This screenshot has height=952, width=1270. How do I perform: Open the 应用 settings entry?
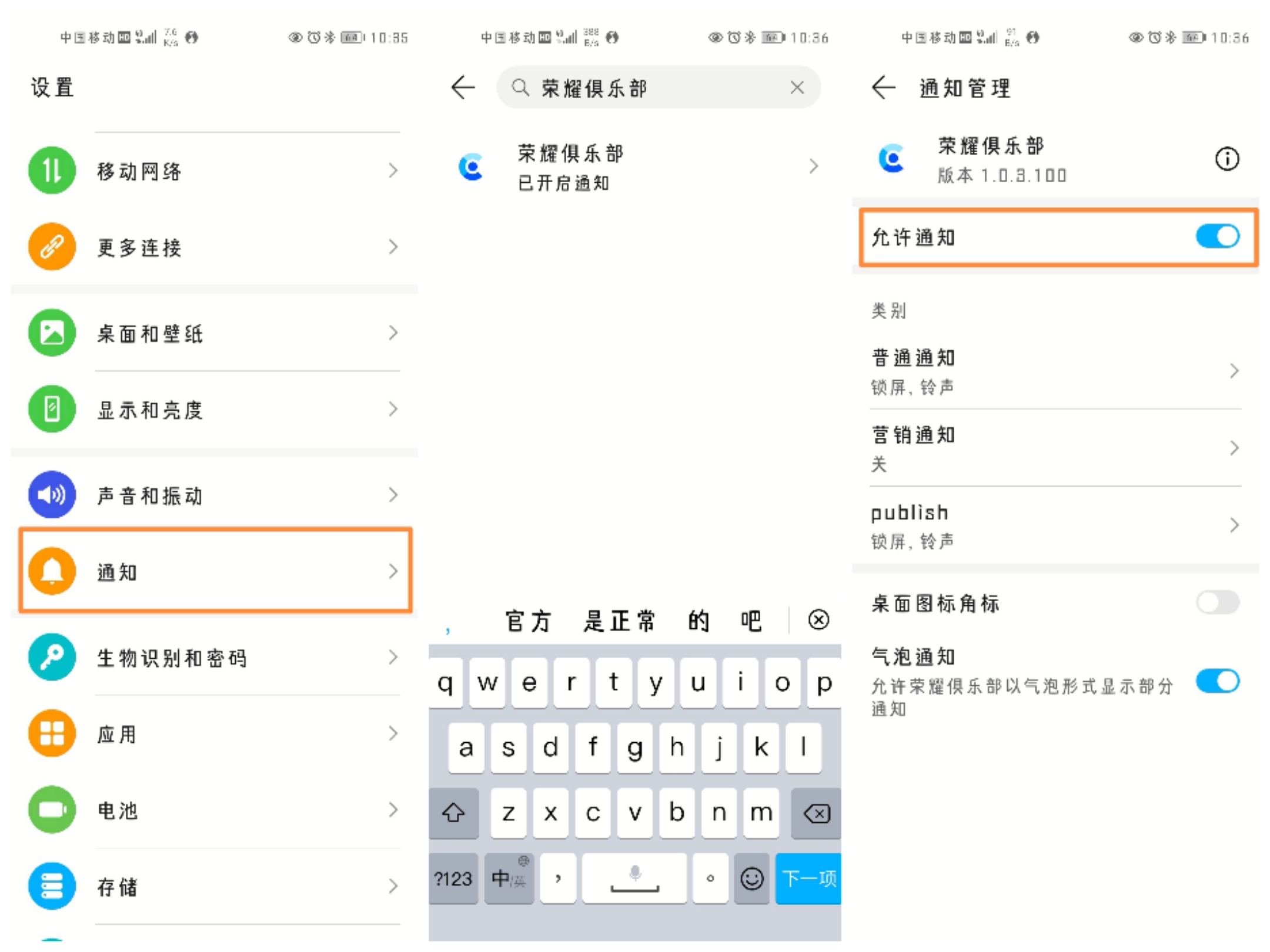(x=215, y=733)
